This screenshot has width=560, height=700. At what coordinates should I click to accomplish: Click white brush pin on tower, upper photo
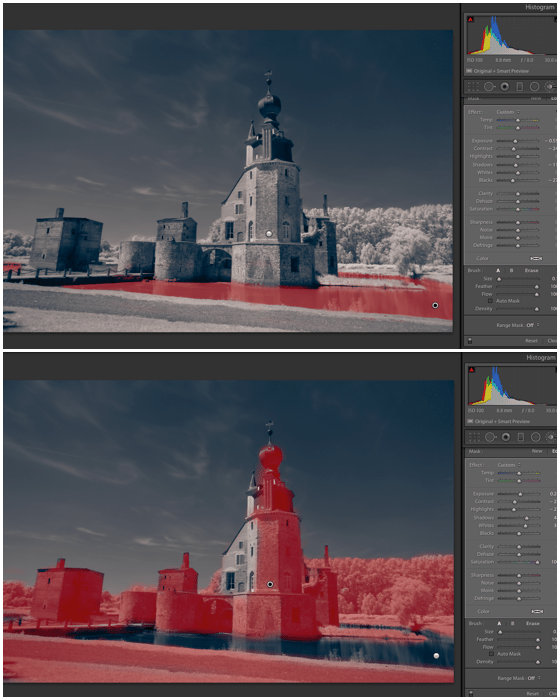269,233
